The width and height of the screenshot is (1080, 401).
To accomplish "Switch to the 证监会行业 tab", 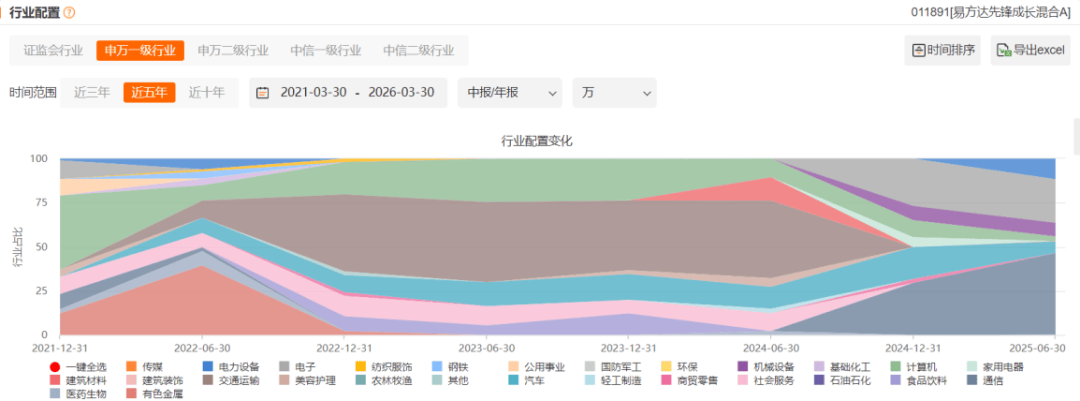I will pyautogui.click(x=53, y=50).
